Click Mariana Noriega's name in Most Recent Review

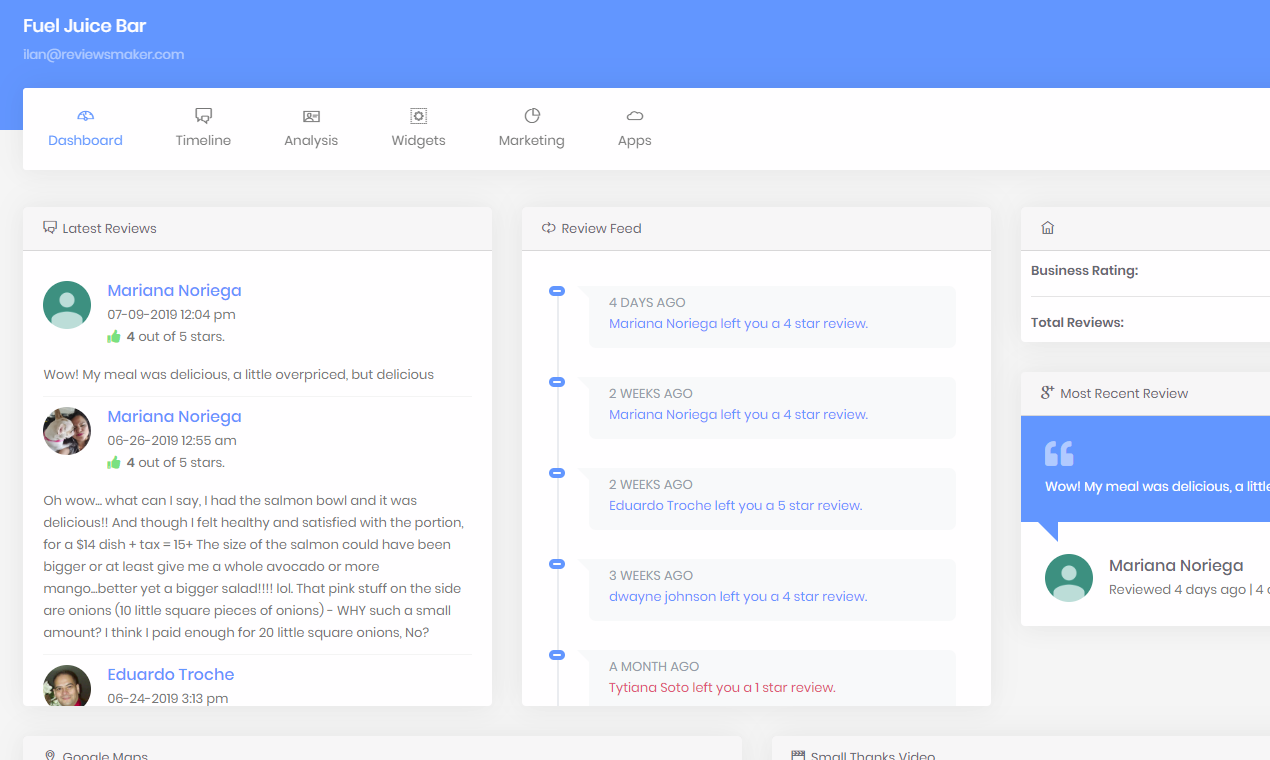pos(1176,566)
